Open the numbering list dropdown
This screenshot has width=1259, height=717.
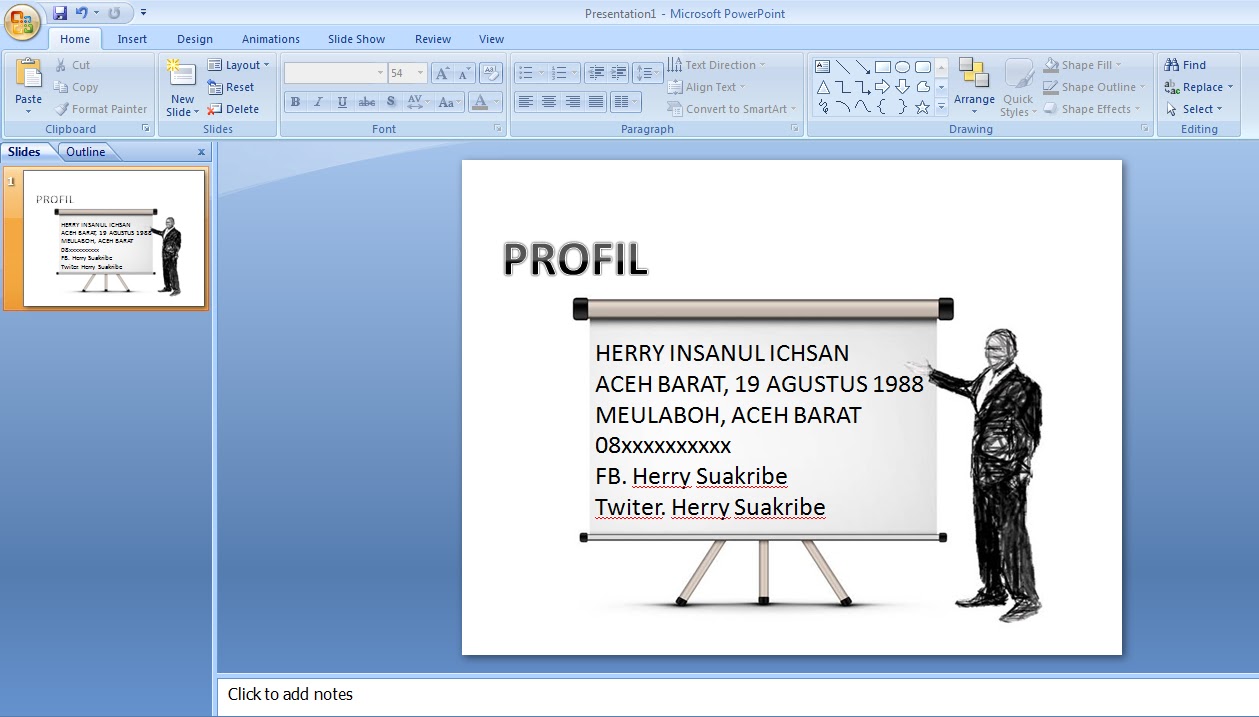click(574, 73)
